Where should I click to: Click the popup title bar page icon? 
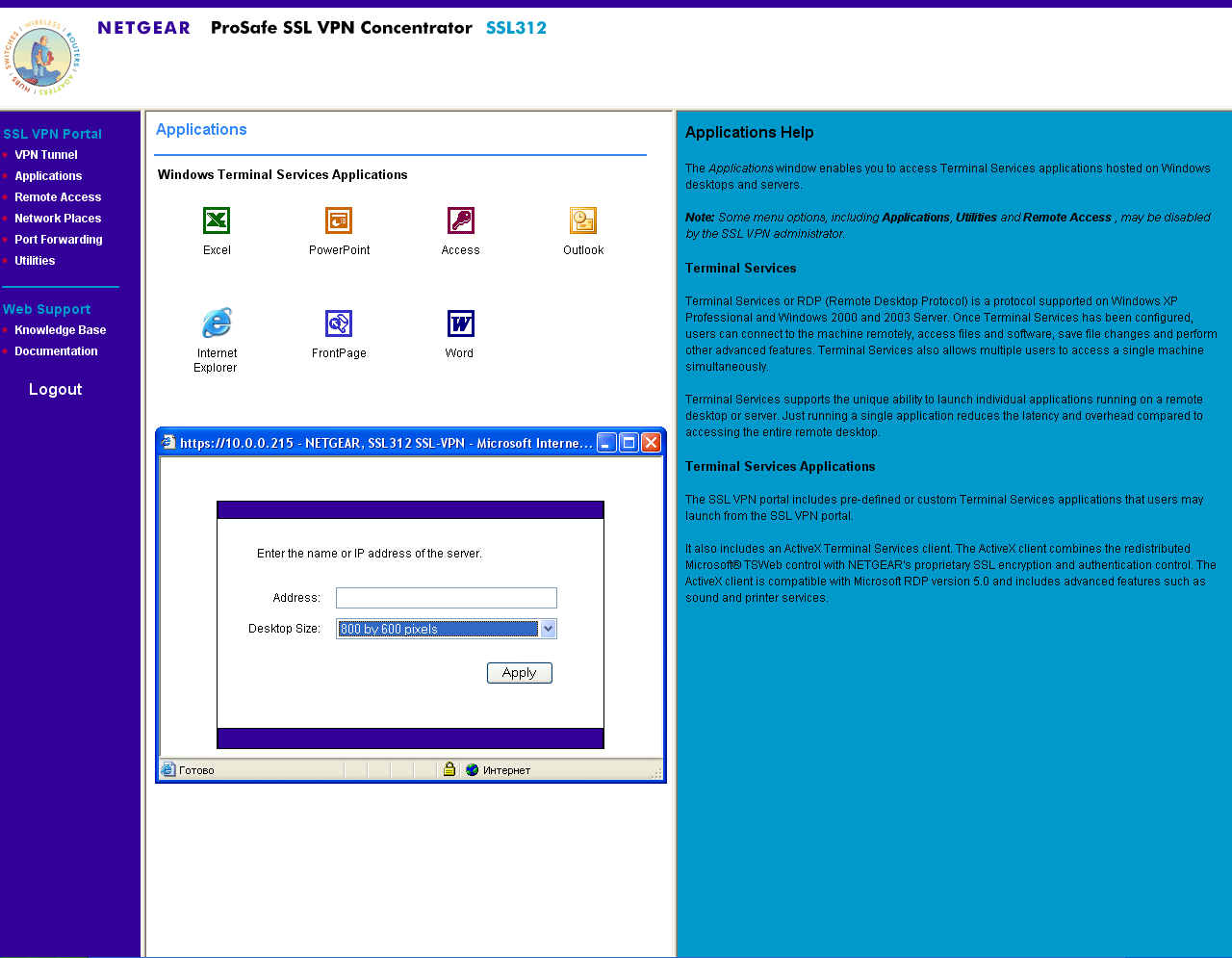pos(169,443)
